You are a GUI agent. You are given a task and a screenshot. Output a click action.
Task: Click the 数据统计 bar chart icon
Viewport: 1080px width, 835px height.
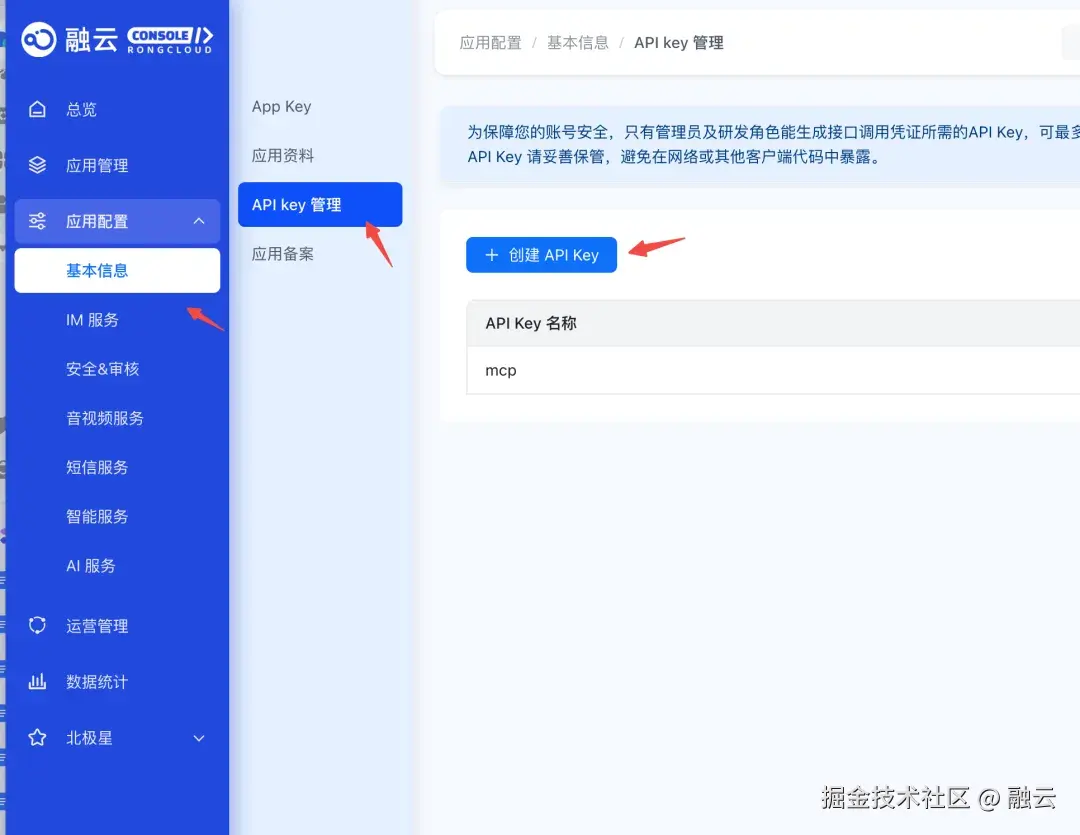coord(37,681)
